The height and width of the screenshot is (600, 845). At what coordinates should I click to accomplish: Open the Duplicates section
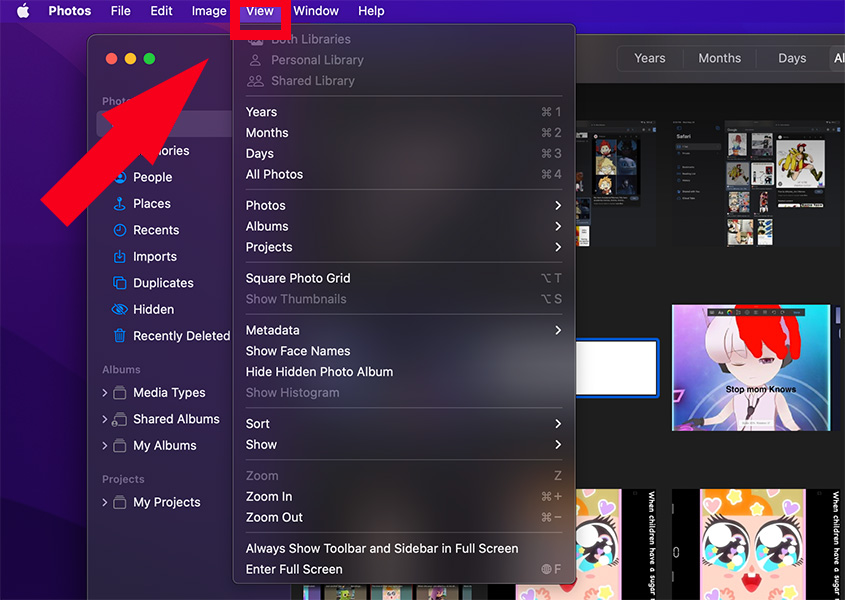coord(162,283)
